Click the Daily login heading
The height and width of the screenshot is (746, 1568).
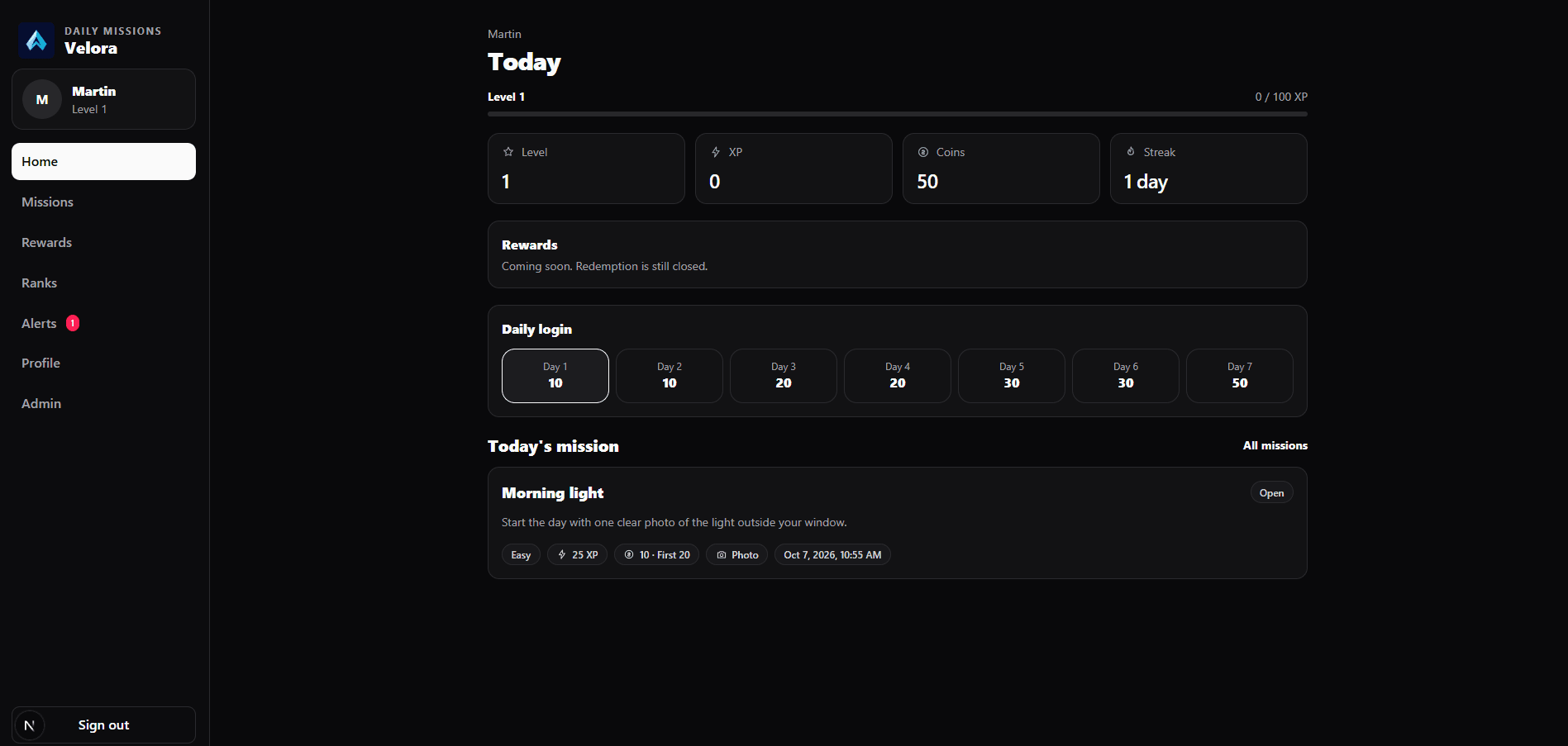[x=536, y=329]
